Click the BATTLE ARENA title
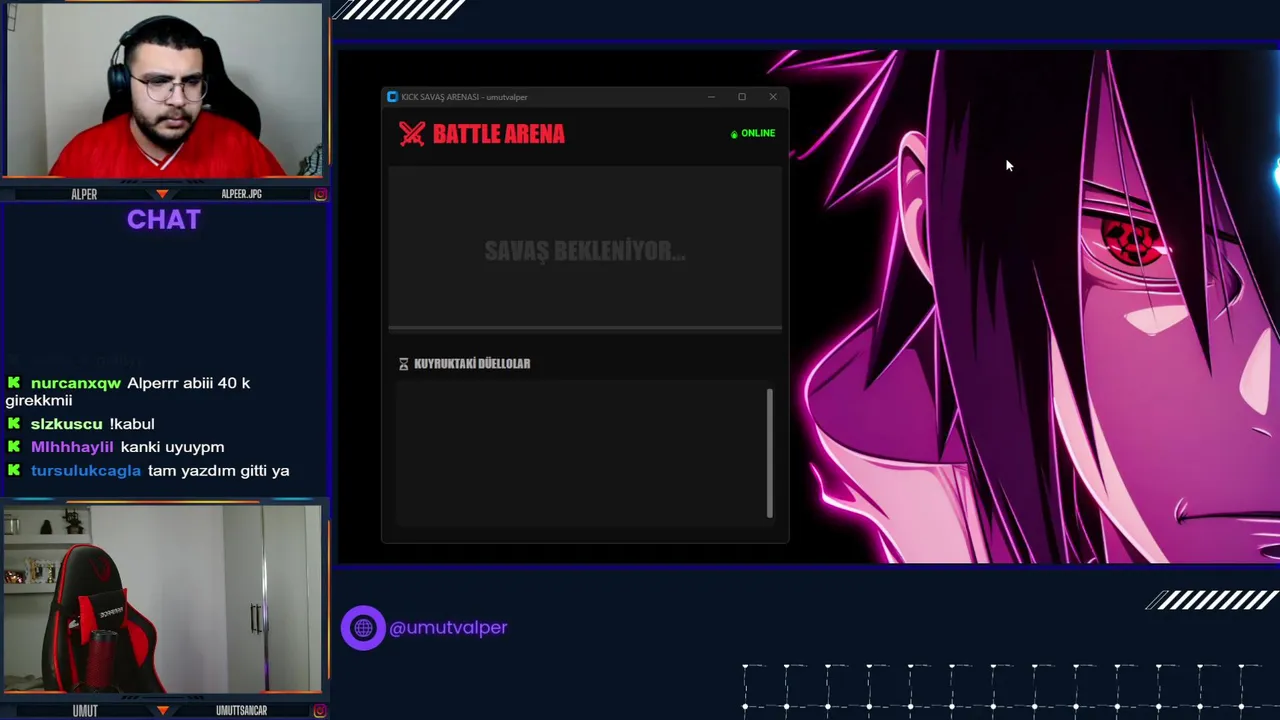 point(498,134)
